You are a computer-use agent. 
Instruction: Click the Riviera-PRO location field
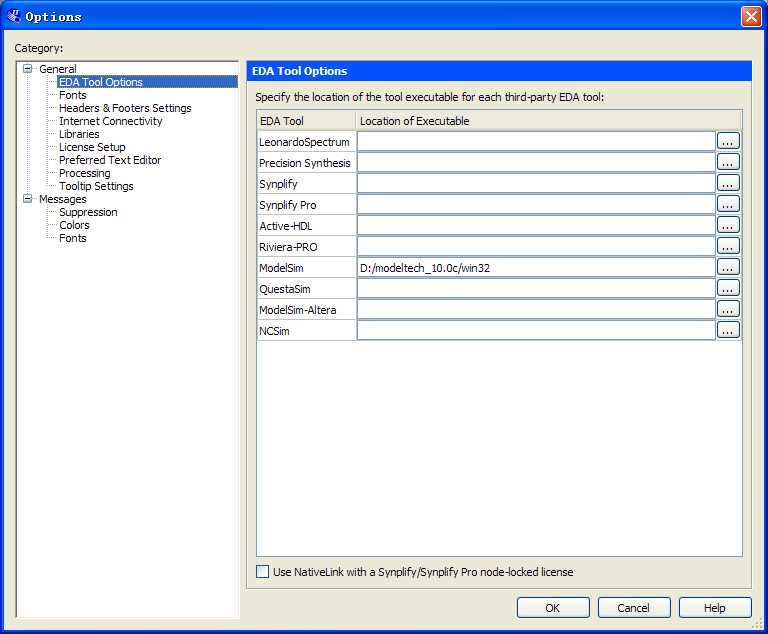pos(536,246)
